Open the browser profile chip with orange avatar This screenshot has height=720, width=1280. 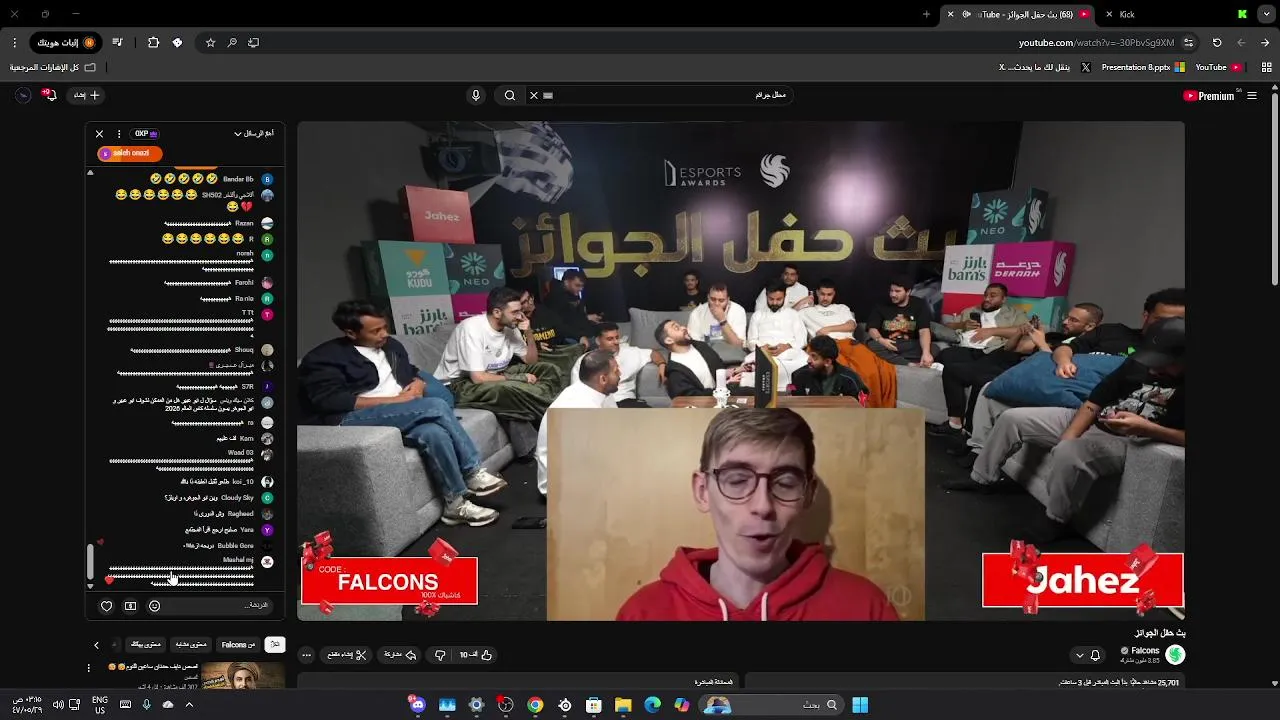[x=66, y=43]
